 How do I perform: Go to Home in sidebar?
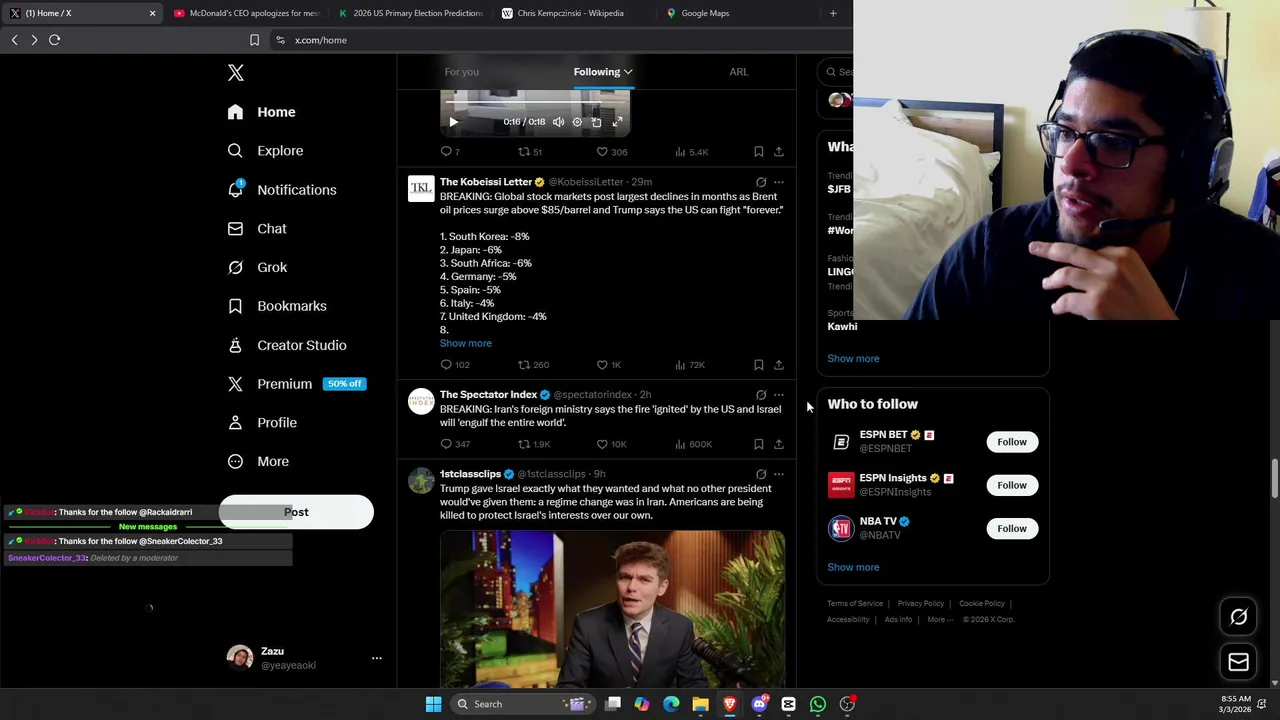(261, 112)
